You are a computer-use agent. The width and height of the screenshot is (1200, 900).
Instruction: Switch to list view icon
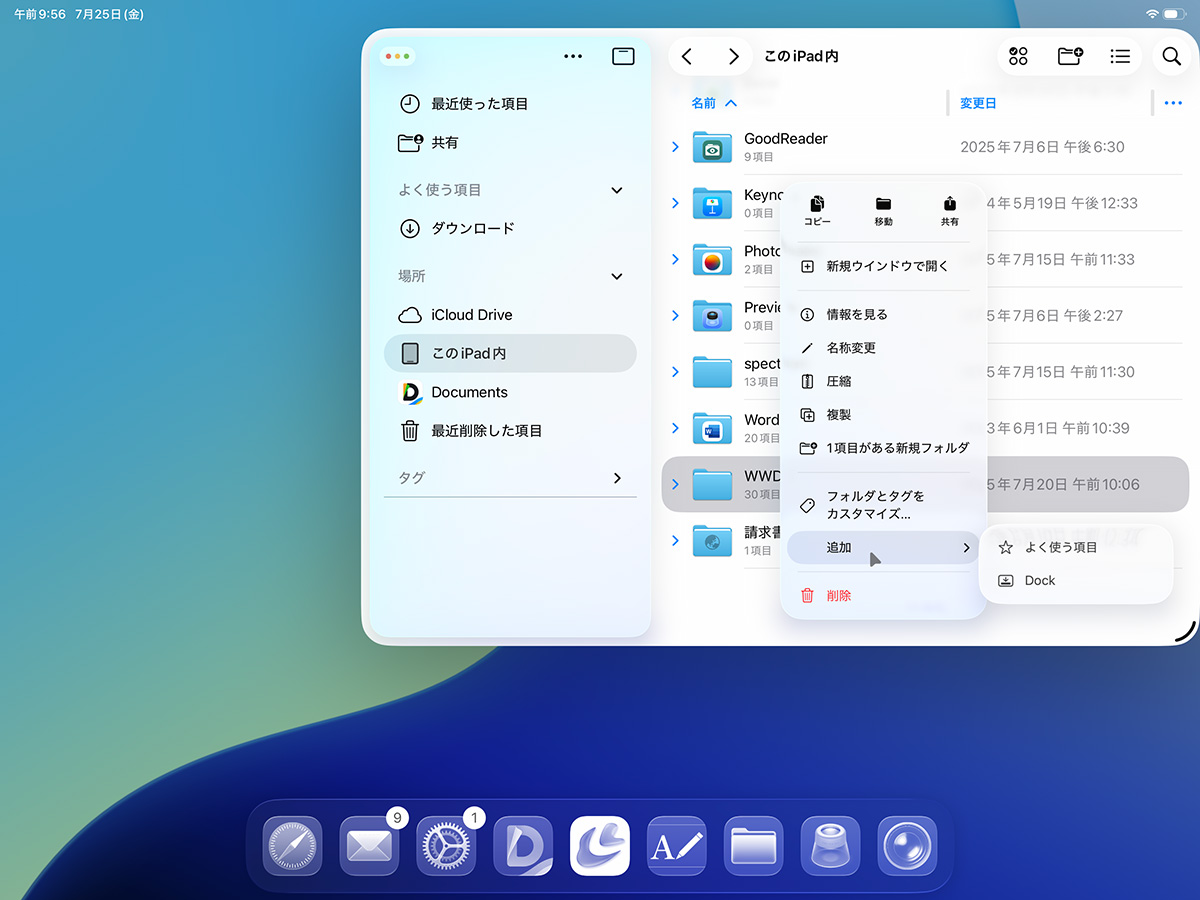(x=1120, y=57)
